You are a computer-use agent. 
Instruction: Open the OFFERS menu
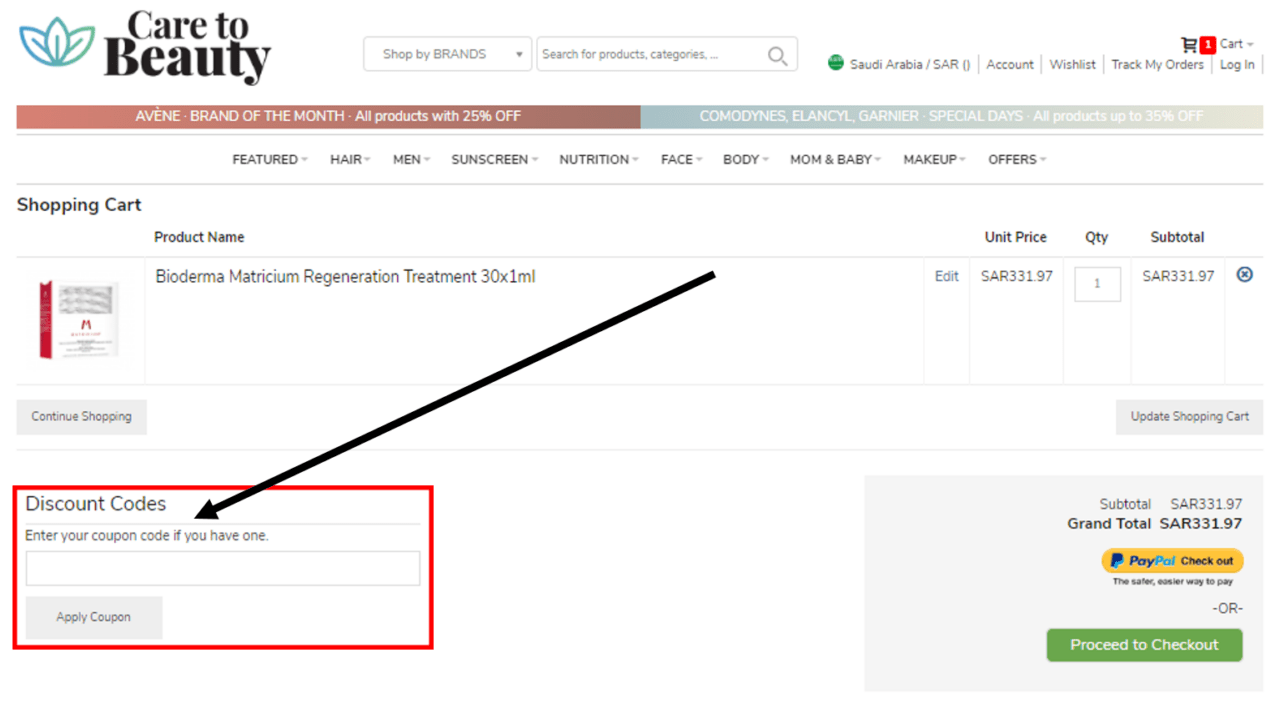(1017, 159)
